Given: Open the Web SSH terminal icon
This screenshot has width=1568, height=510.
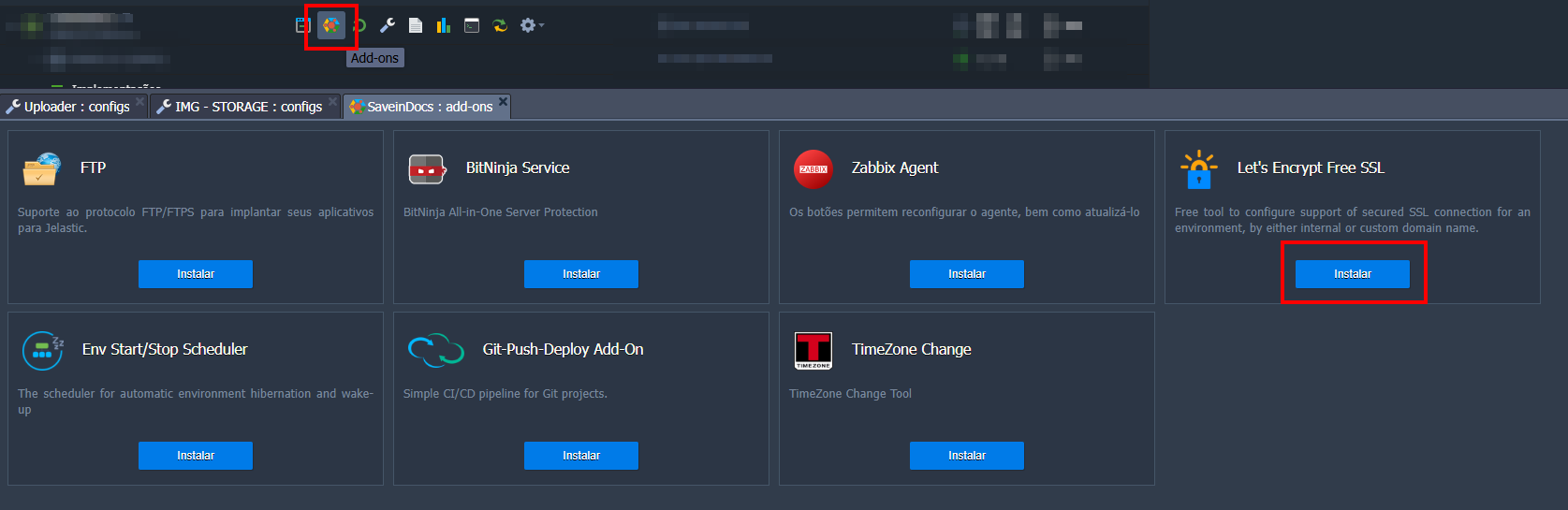Looking at the screenshot, I should point(472,25).
